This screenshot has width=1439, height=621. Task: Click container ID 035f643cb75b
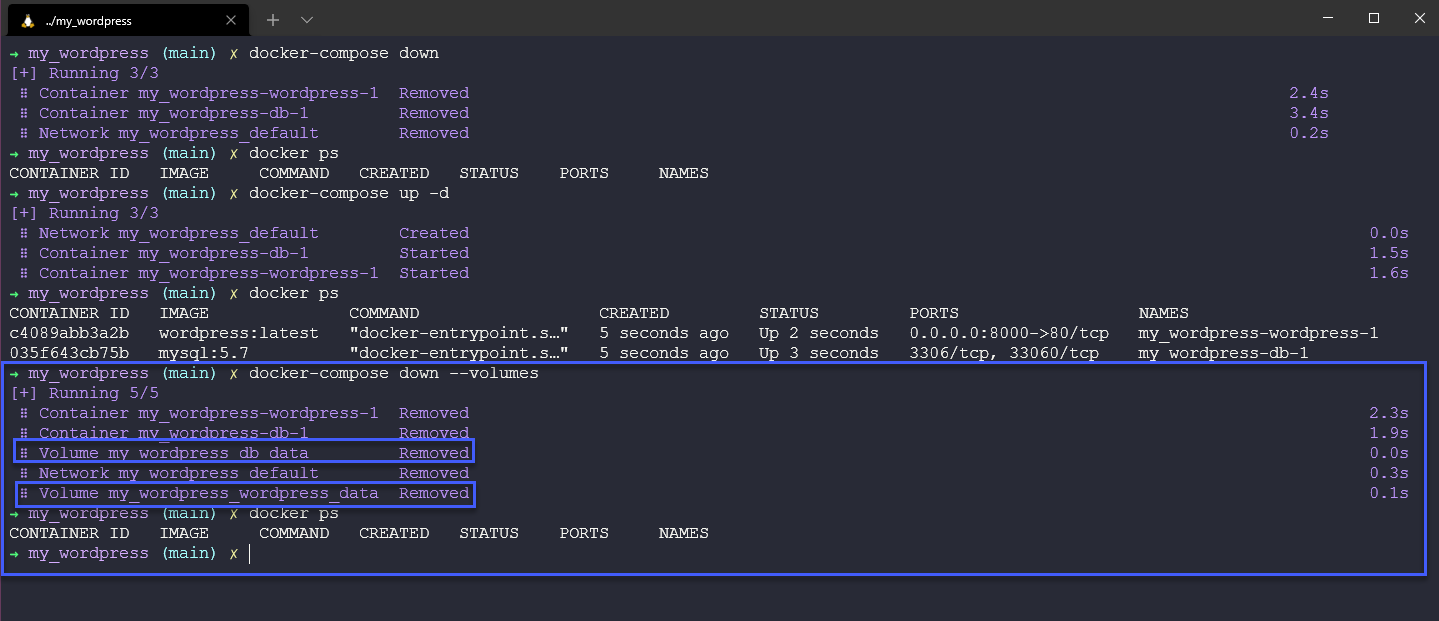point(69,353)
